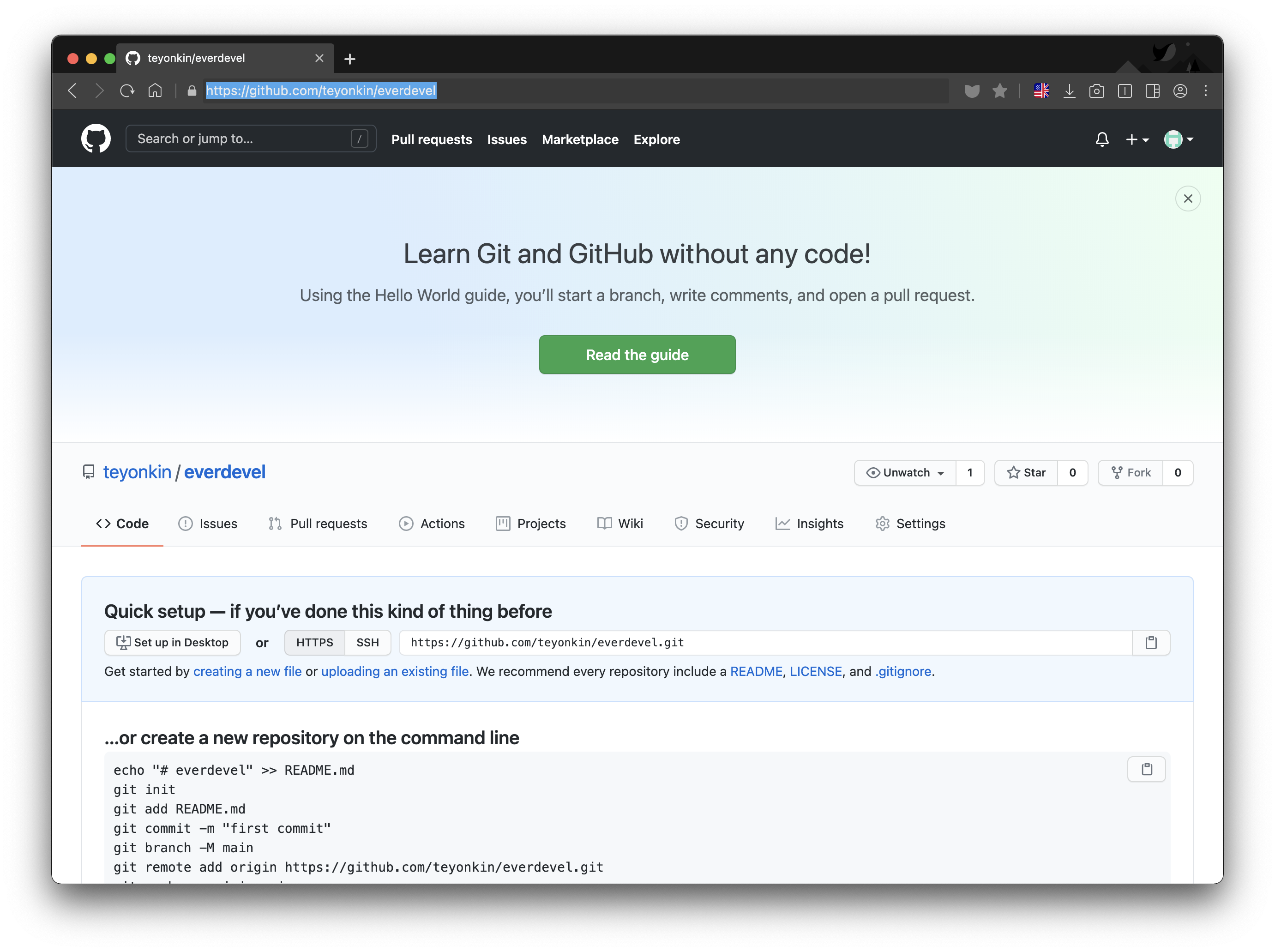Open the repository Issues tab

[x=208, y=523]
